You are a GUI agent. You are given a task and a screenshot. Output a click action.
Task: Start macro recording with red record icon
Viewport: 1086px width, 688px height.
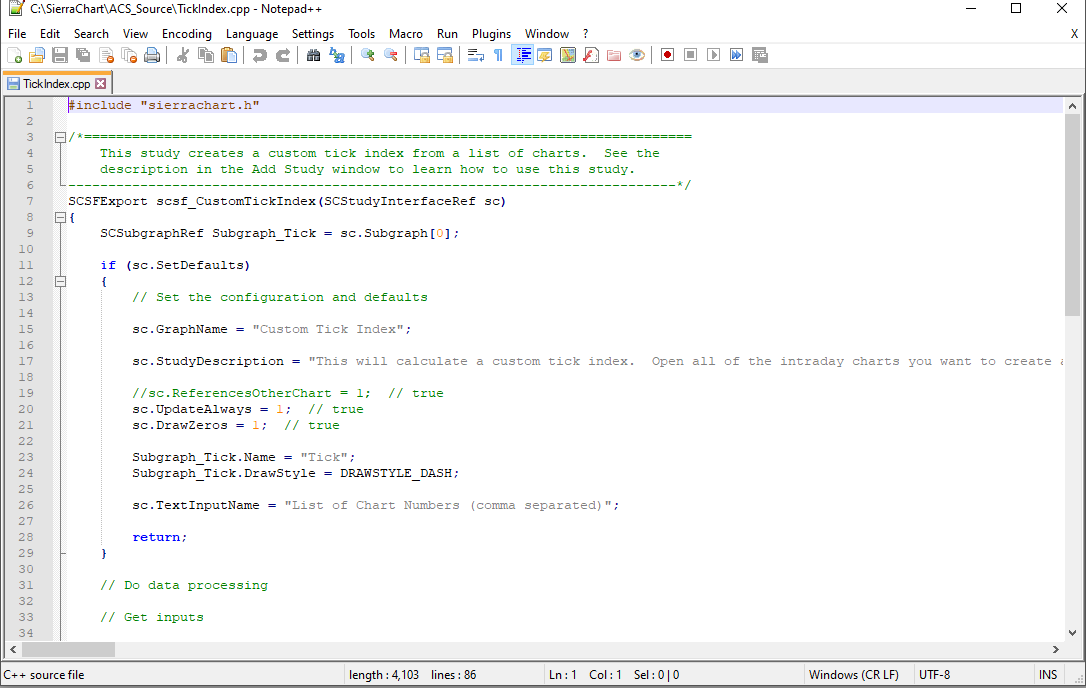[x=667, y=55]
